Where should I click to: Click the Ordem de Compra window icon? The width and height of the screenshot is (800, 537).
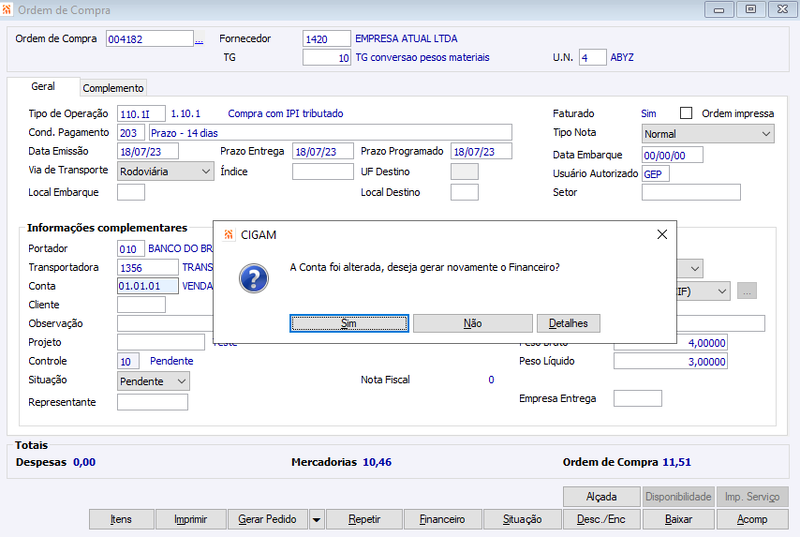tap(7, 9)
